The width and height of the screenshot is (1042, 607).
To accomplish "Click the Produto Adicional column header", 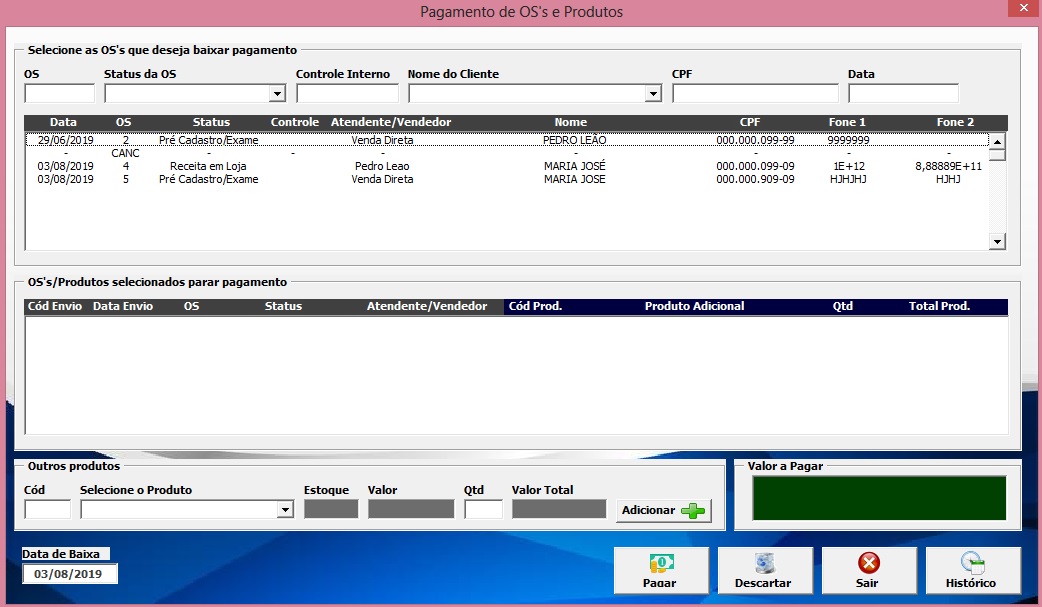I will click(694, 306).
